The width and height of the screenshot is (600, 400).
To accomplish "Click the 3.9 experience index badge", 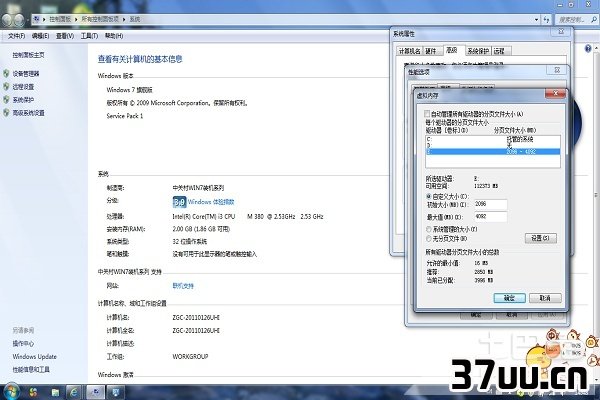I will tap(179, 202).
